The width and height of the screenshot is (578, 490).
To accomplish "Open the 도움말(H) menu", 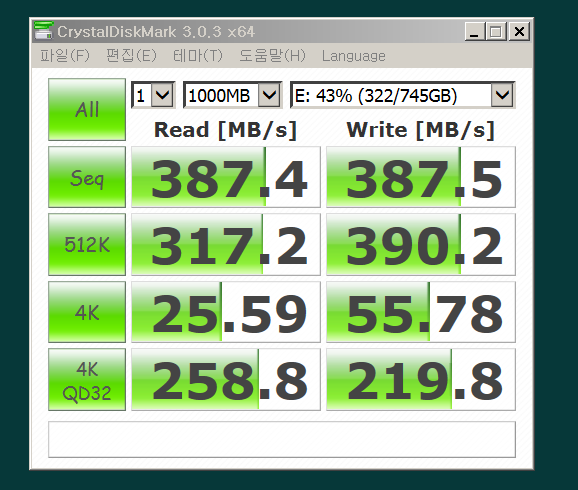I will pos(272,56).
